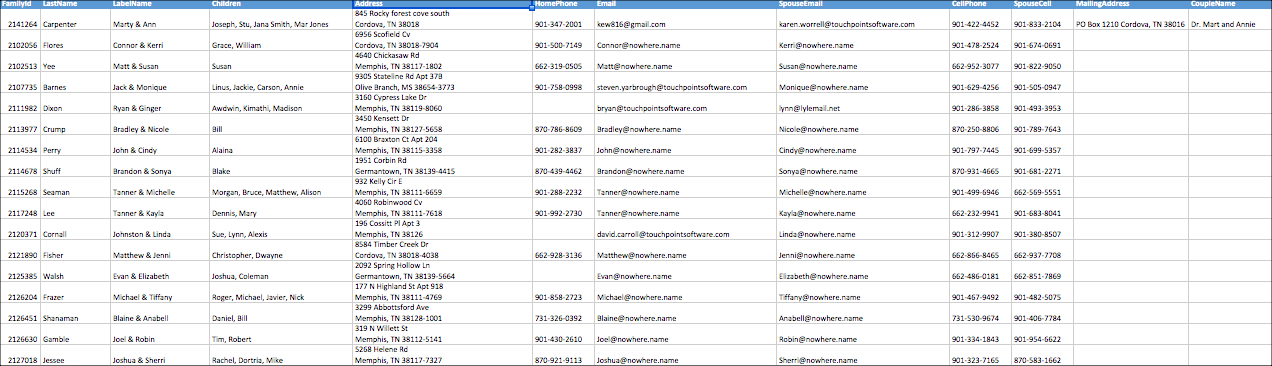Select the CellPhone column header
Image resolution: width=1272 pixels, height=366 pixels.
pos(980,5)
